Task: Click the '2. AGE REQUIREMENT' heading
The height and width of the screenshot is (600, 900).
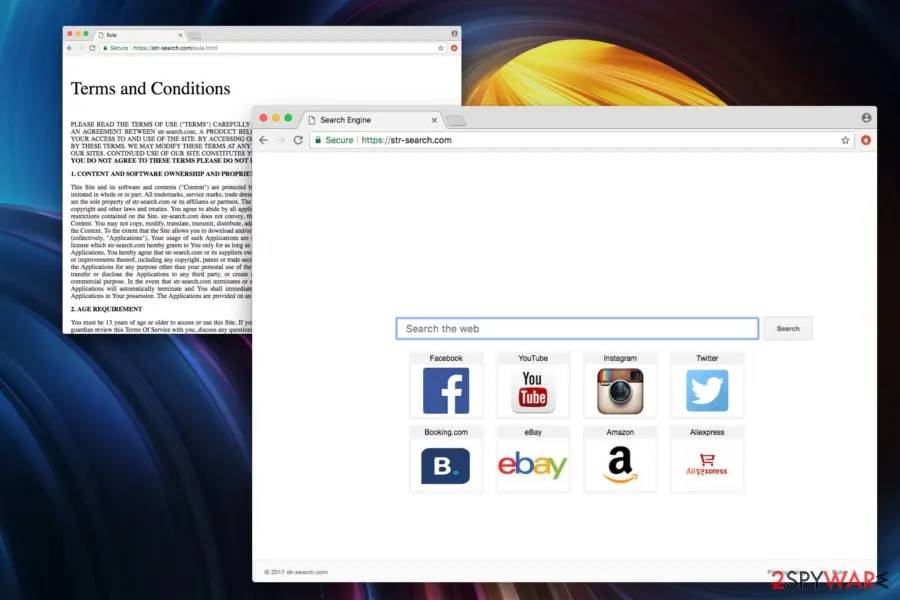Action: click(106, 309)
